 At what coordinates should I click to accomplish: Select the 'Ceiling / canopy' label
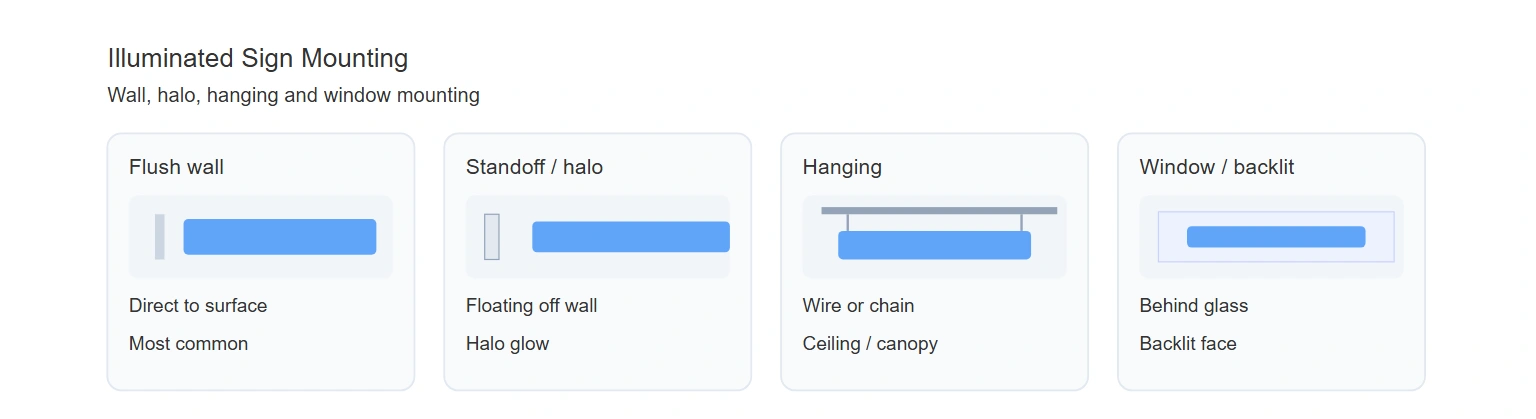click(870, 344)
